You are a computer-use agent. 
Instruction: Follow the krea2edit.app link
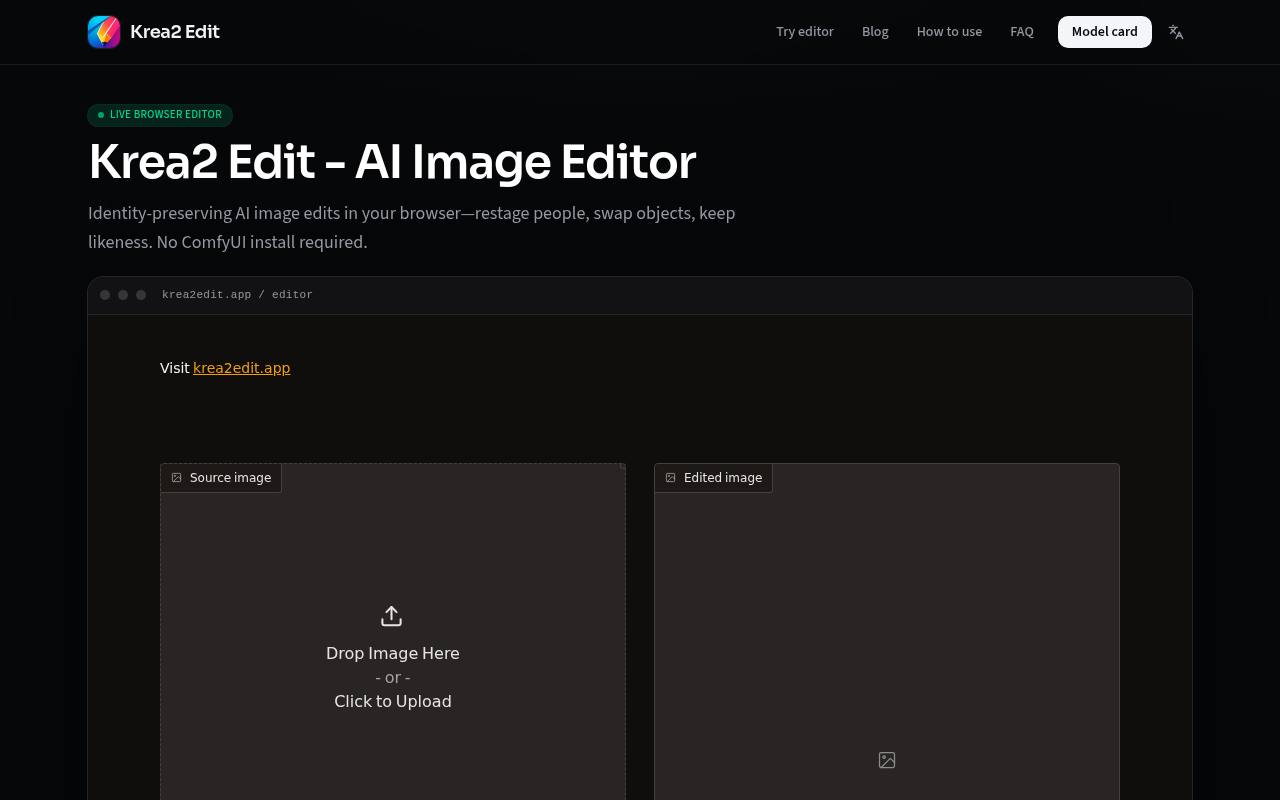pyautogui.click(x=242, y=368)
